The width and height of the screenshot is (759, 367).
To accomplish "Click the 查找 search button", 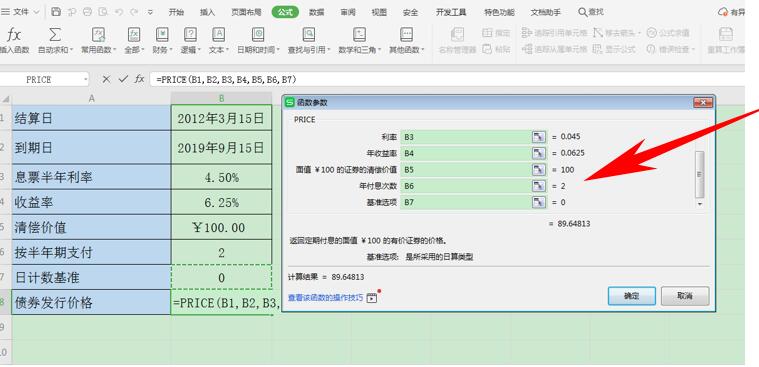I will tap(591, 12).
